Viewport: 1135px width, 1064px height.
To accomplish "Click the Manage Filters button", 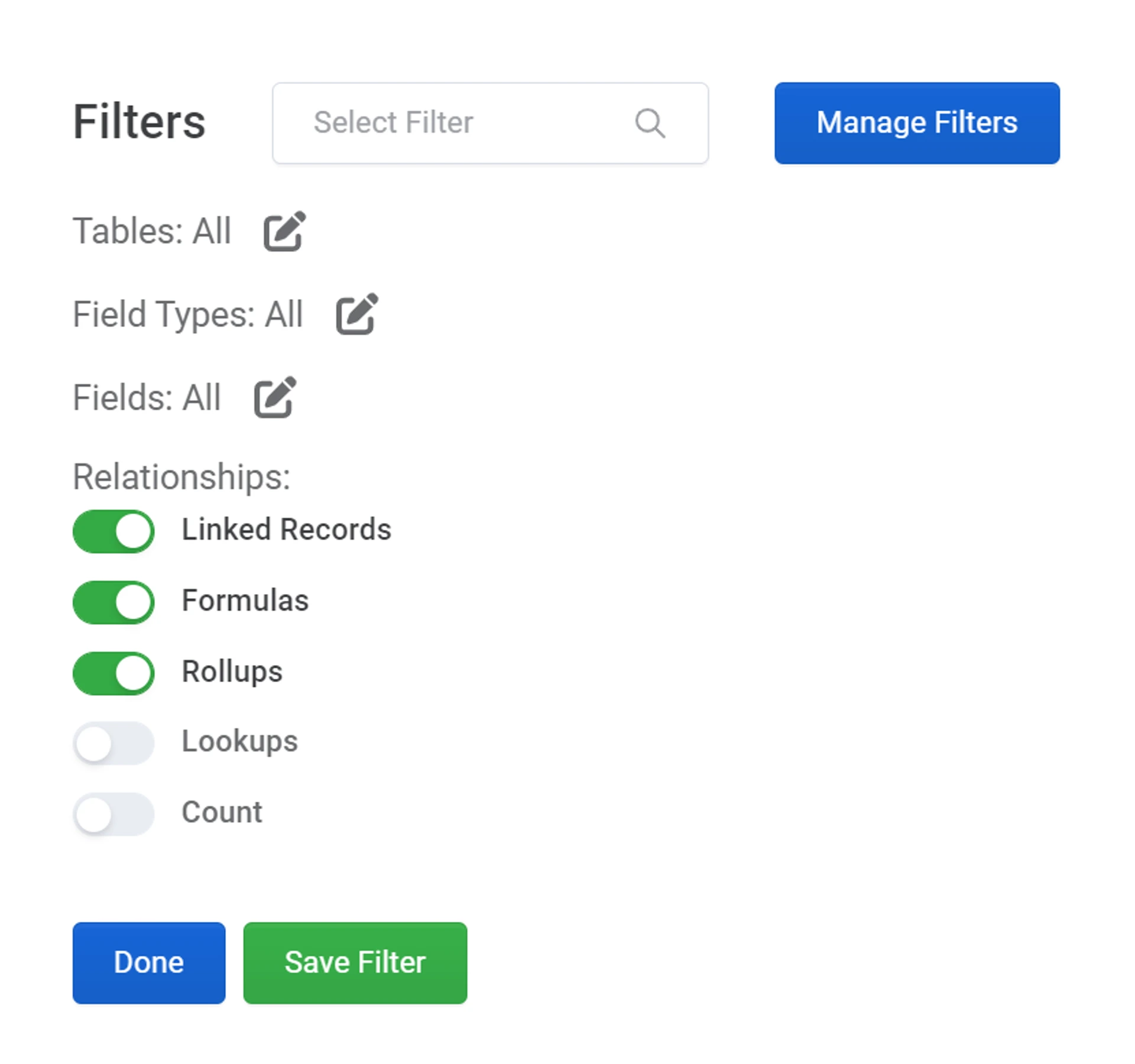I will tap(916, 123).
